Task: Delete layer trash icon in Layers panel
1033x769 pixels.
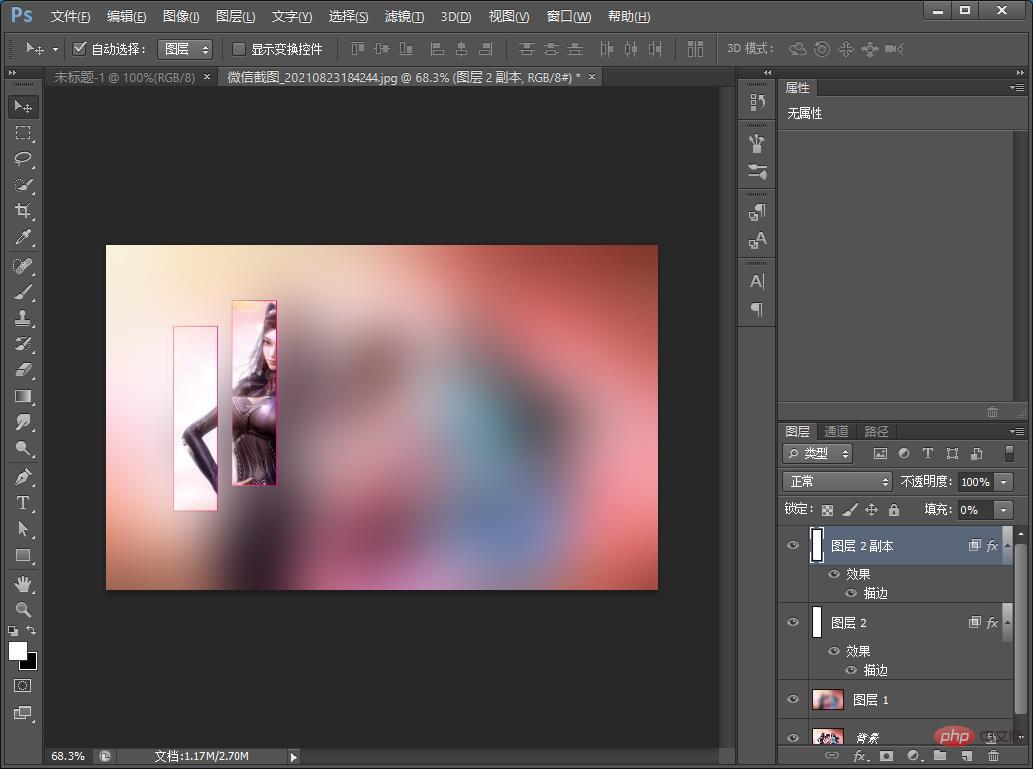Action: pos(993,756)
